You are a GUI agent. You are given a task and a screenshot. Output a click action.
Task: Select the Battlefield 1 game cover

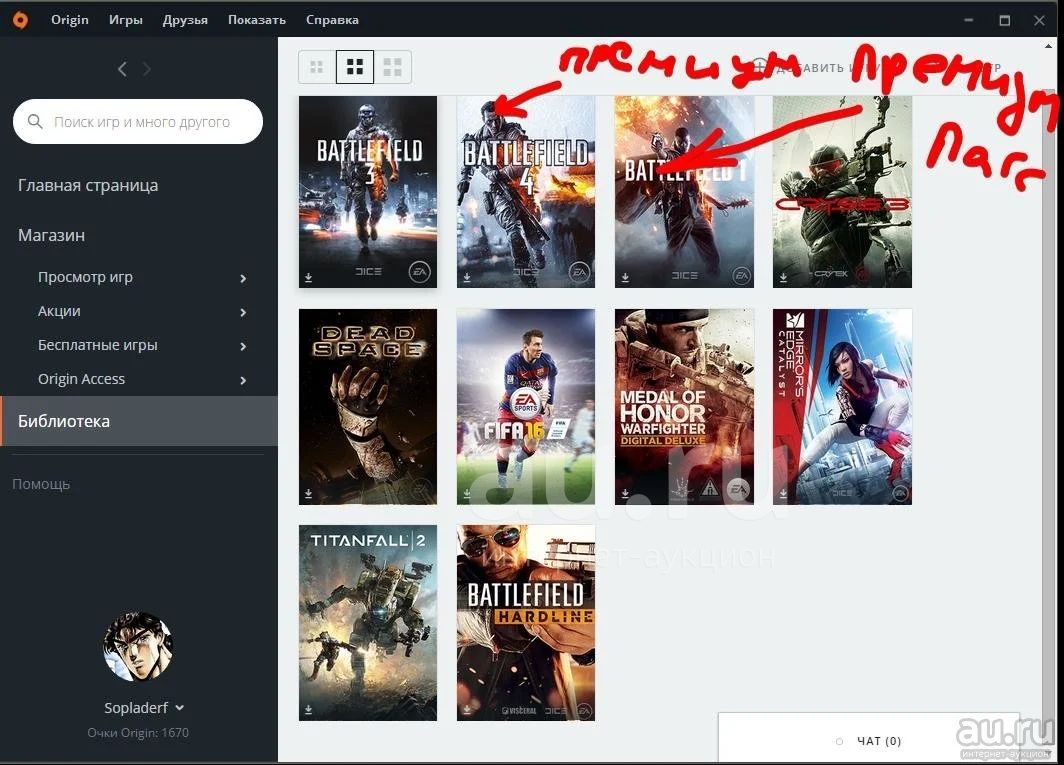click(x=684, y=191)
